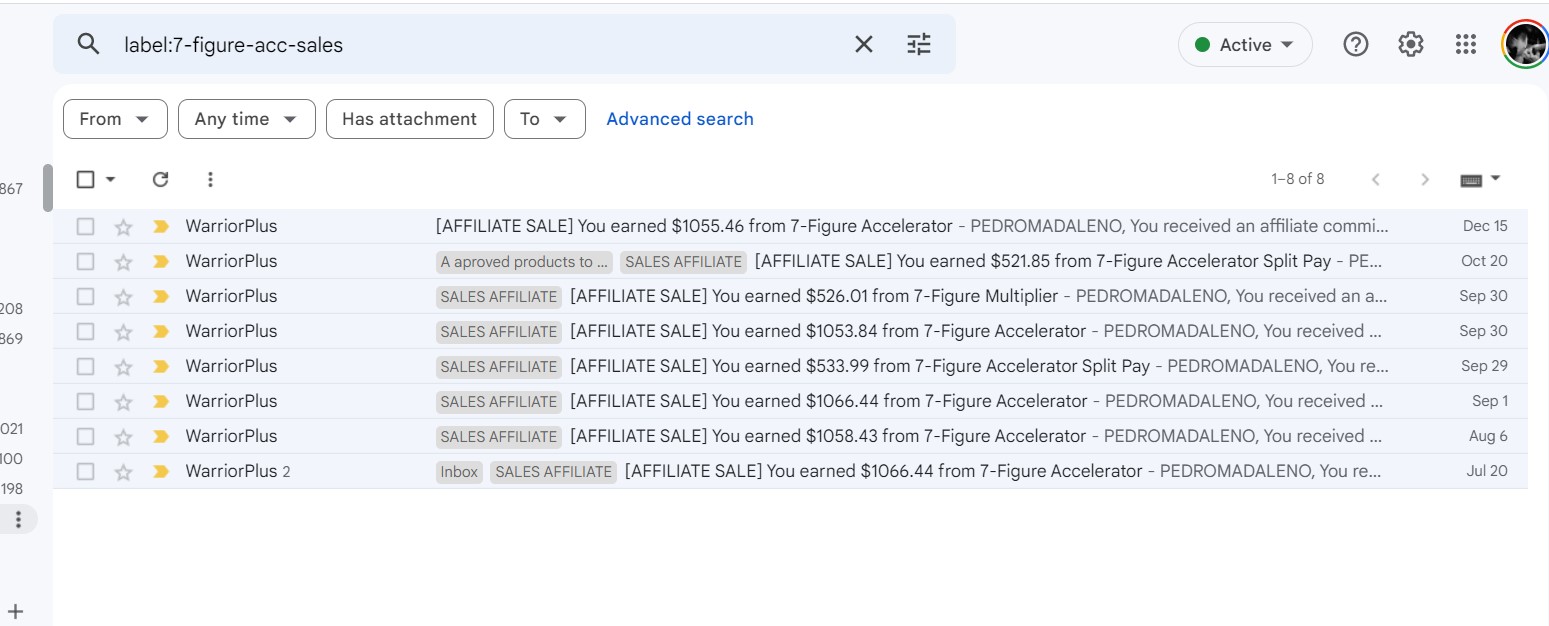Star the $1053.84 email
Image resolution: width=1549 pixels, height=626 pixels.
pos(123,331)
